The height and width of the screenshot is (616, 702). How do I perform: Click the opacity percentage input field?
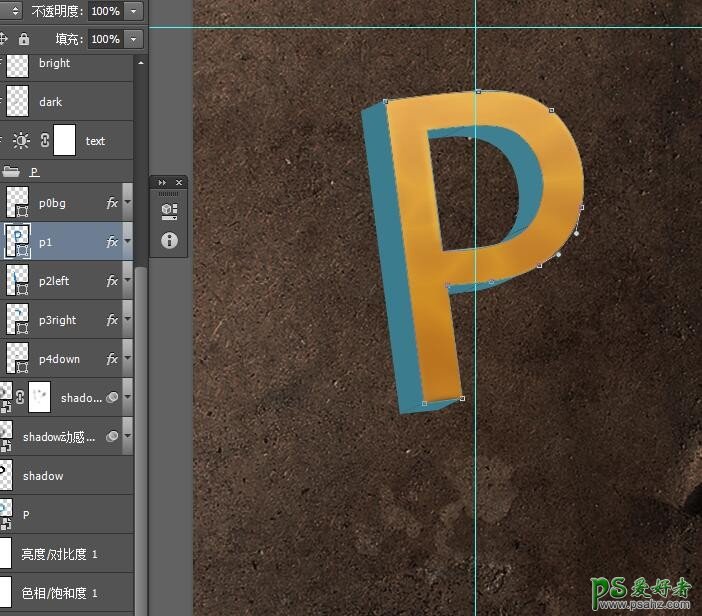pos(105,11)
